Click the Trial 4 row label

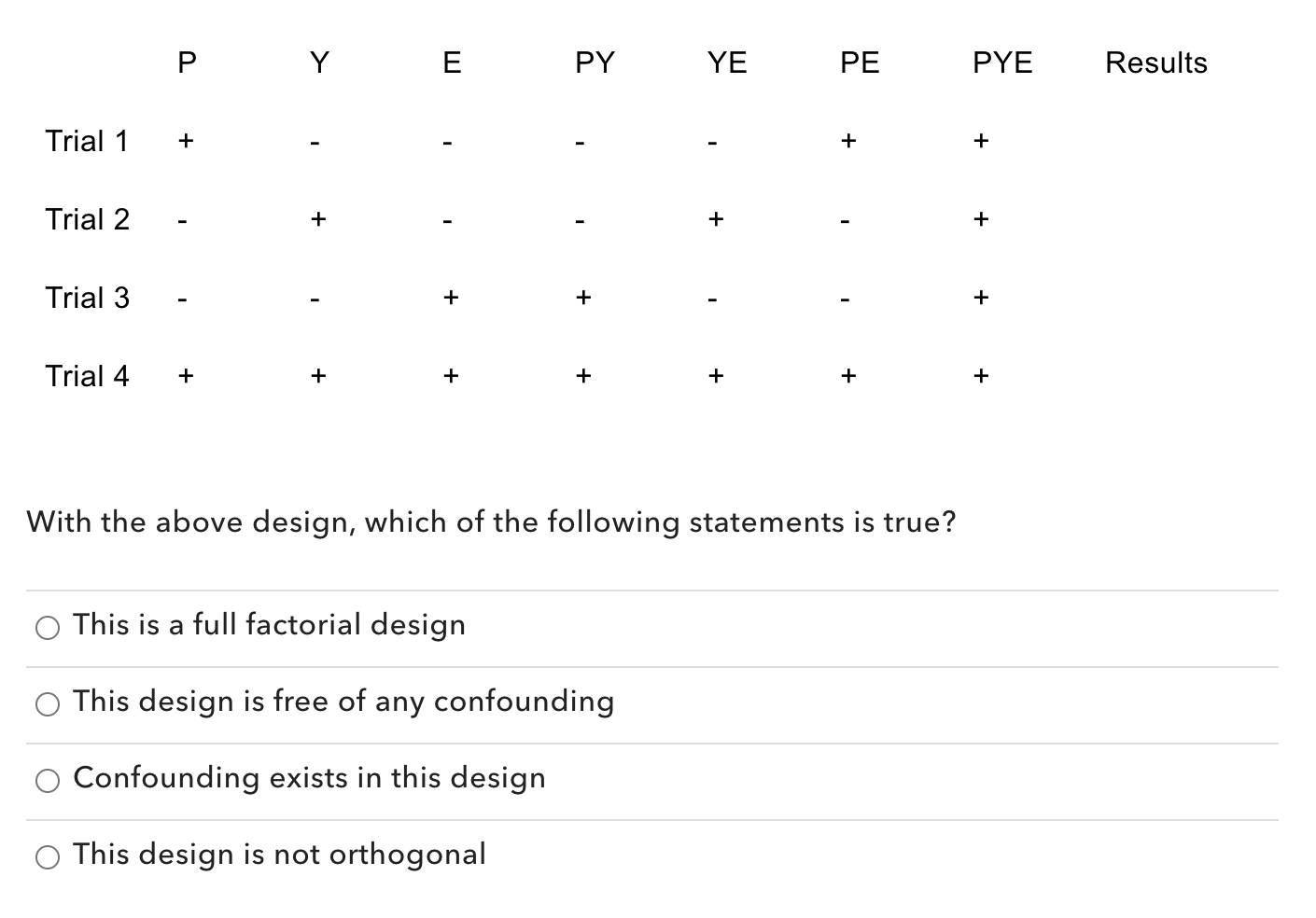[x=87, y=375]
